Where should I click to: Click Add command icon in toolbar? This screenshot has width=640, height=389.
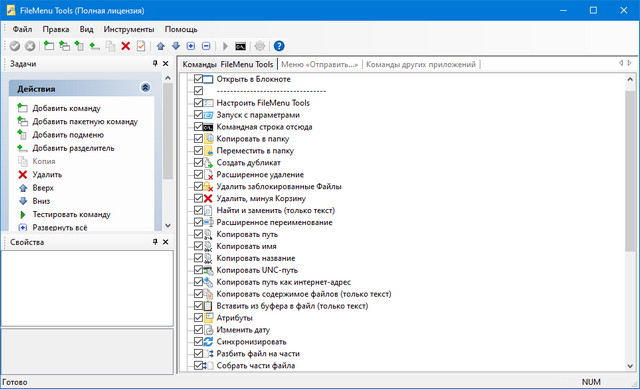[49, 46]
